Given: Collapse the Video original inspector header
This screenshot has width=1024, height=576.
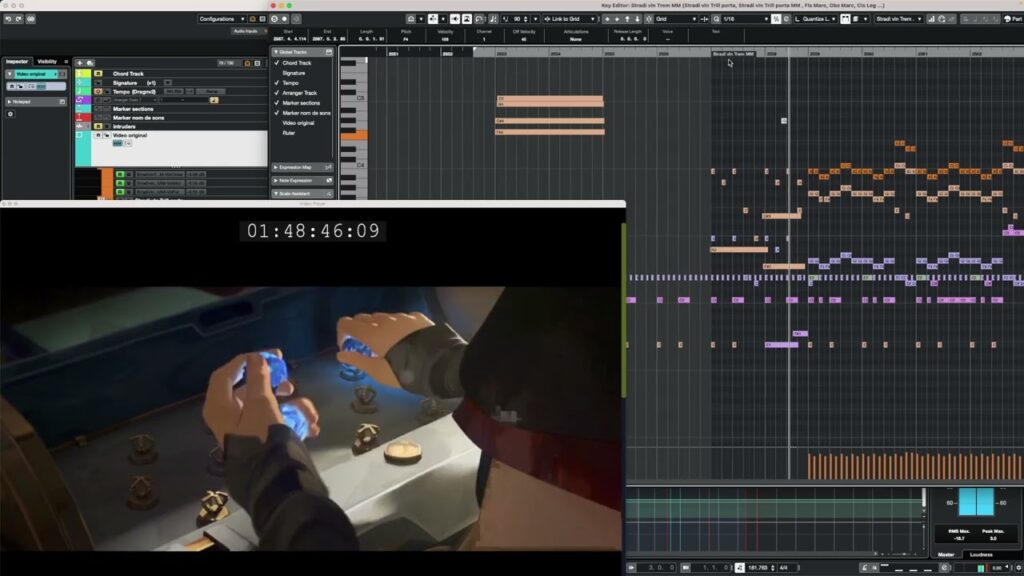Looking at the screenshot, I should [x=10, y=74].
